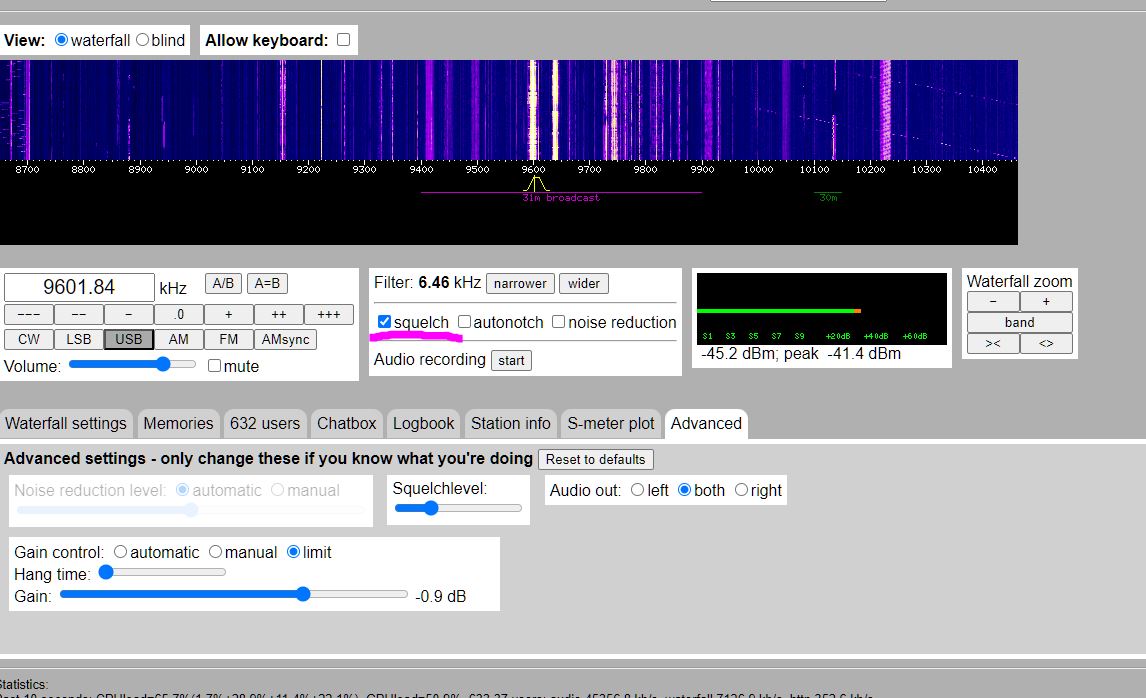Disable the squelch checkbox
The image size is (1146, 698).
385,322
